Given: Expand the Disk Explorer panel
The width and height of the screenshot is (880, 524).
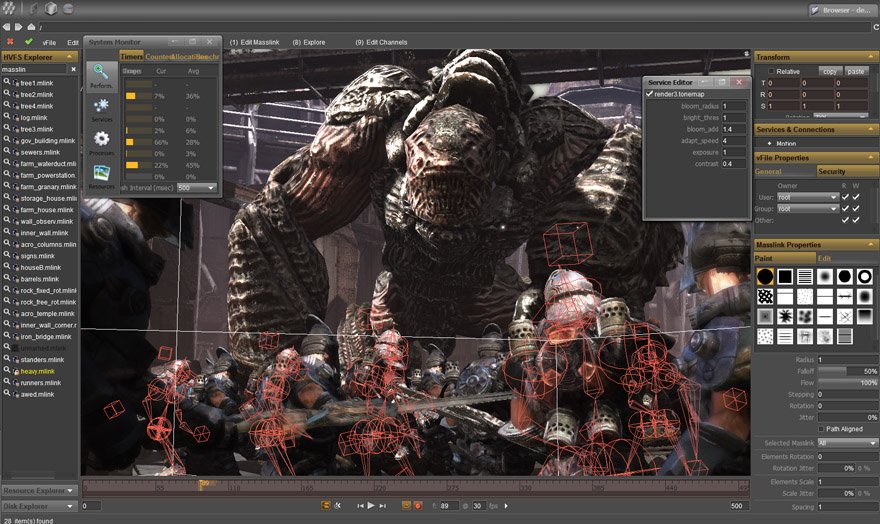Looking at the screenshot, I should [x=39, y=506].
